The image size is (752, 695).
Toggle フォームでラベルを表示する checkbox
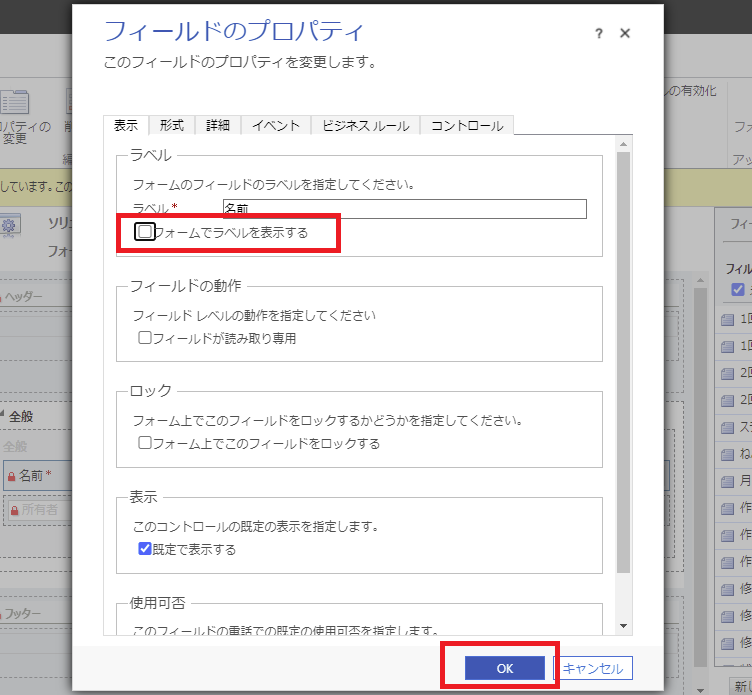tap(144, 232)
